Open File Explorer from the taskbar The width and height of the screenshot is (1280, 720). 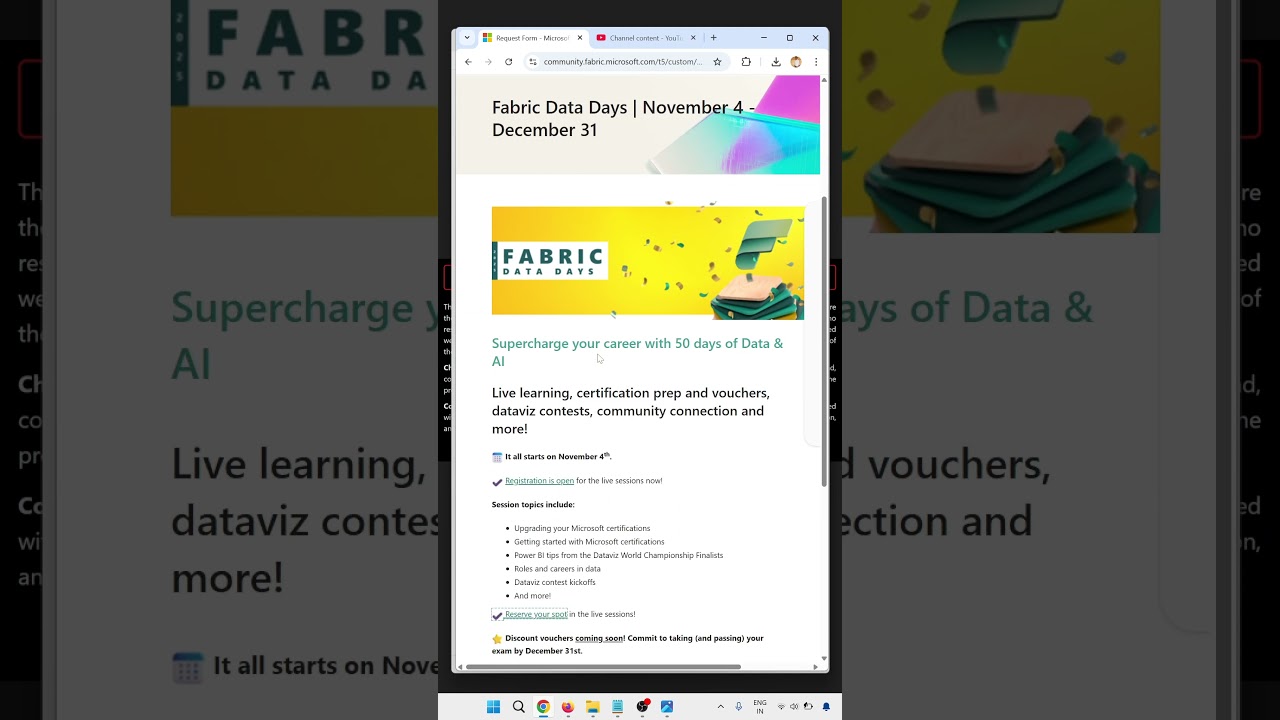tap(592, 707)
